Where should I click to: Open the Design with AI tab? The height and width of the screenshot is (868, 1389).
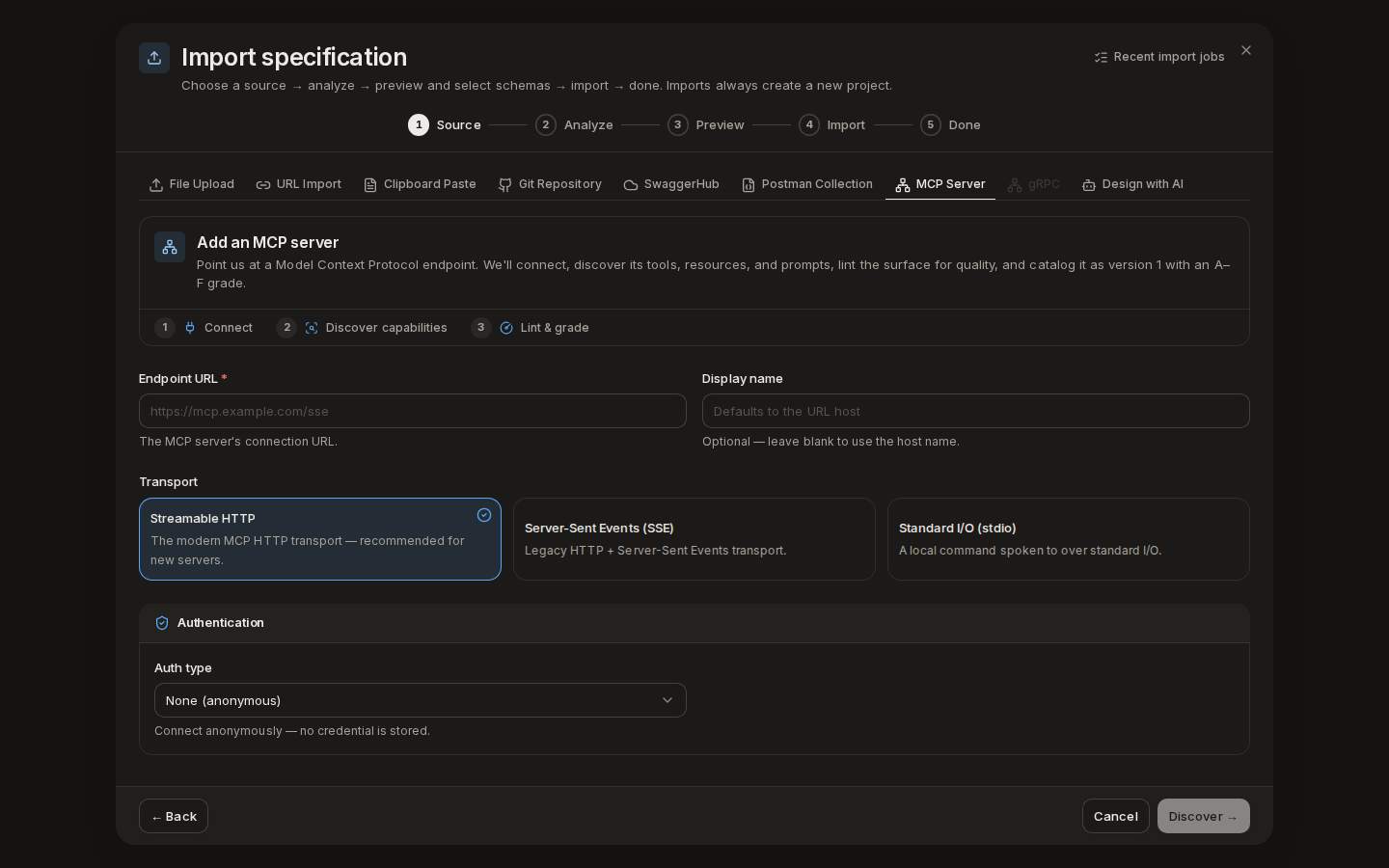coord(1132,184)
